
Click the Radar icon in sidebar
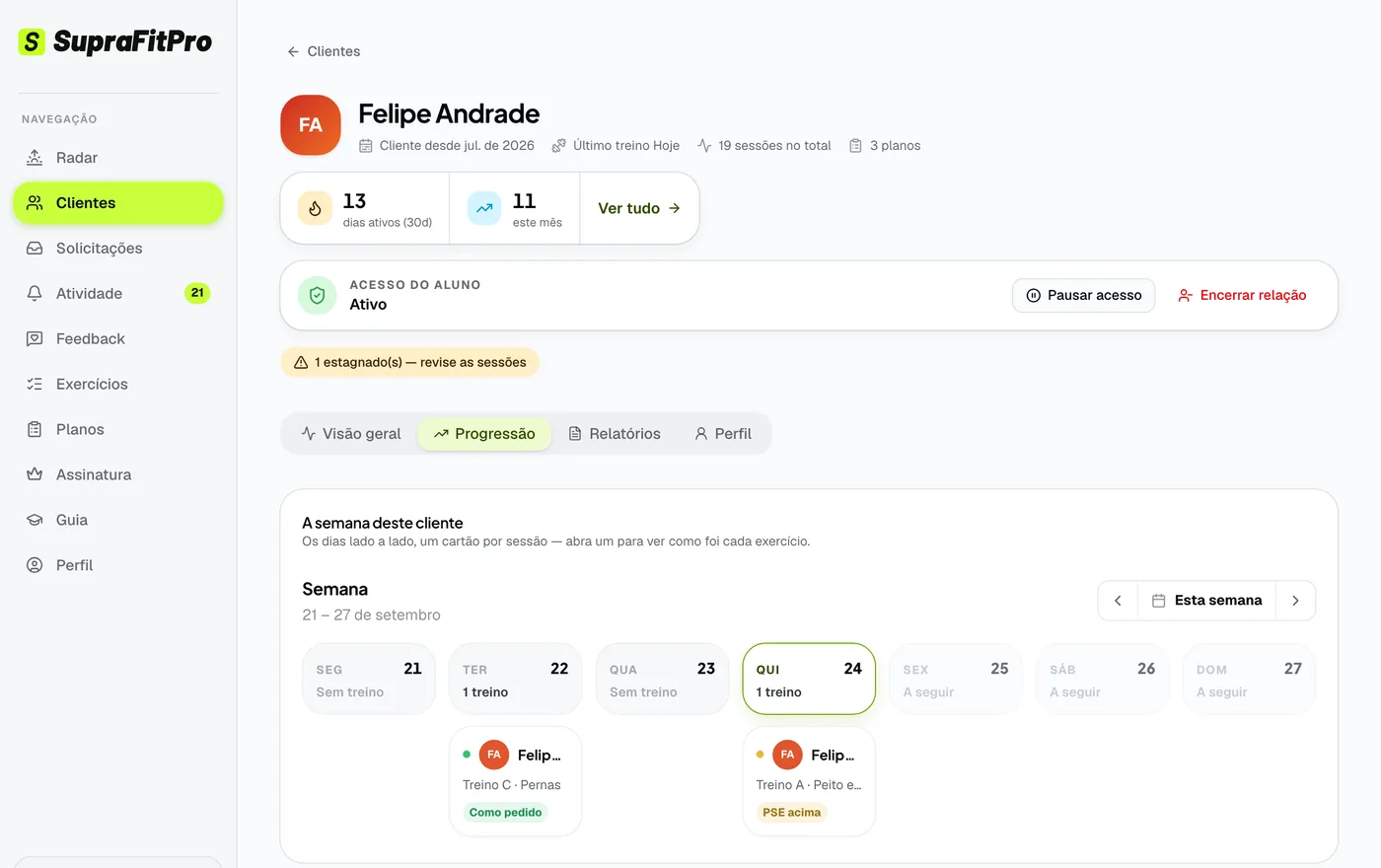[35, 158]
